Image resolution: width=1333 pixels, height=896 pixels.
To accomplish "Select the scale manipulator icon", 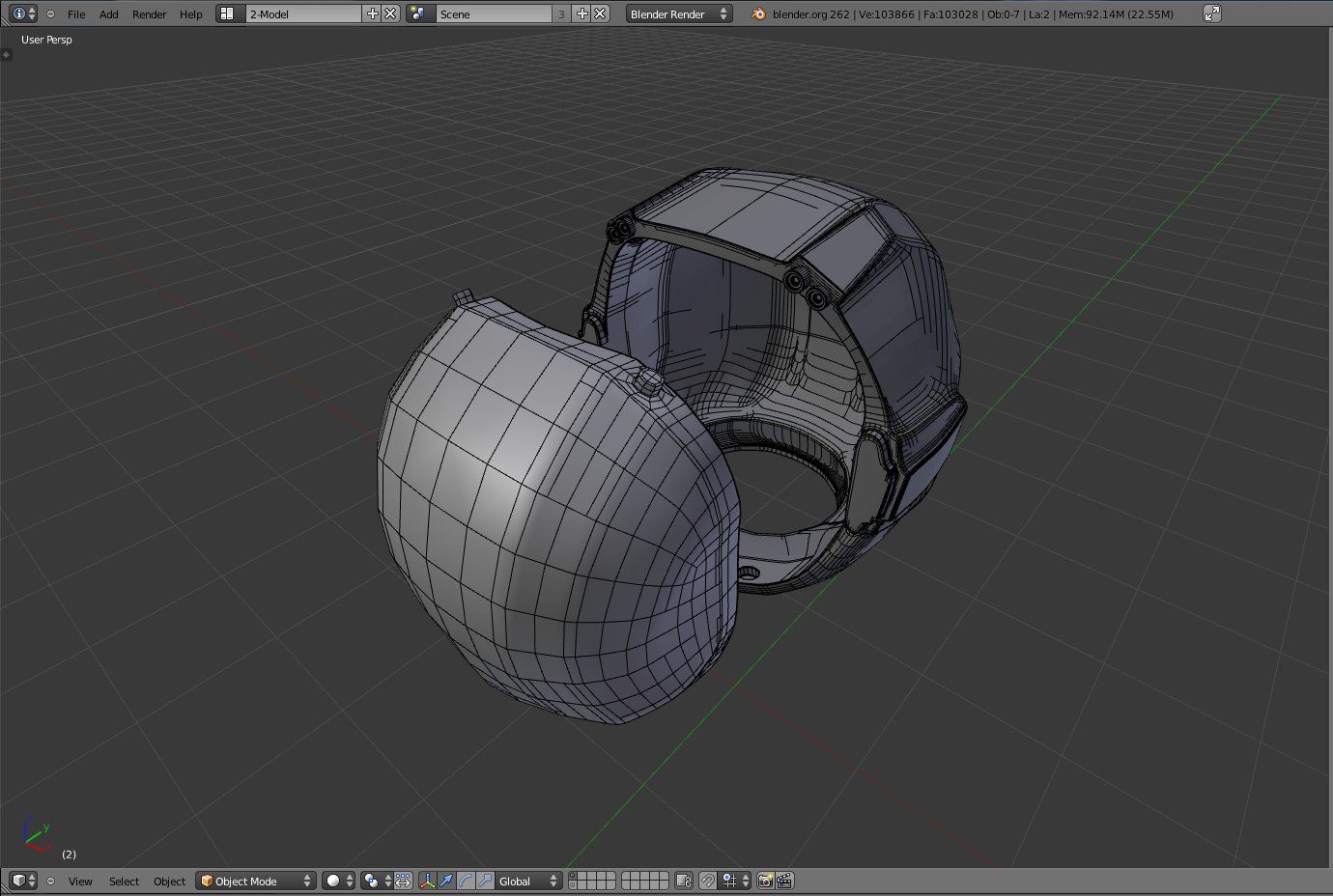I will (x=486, y=881).
